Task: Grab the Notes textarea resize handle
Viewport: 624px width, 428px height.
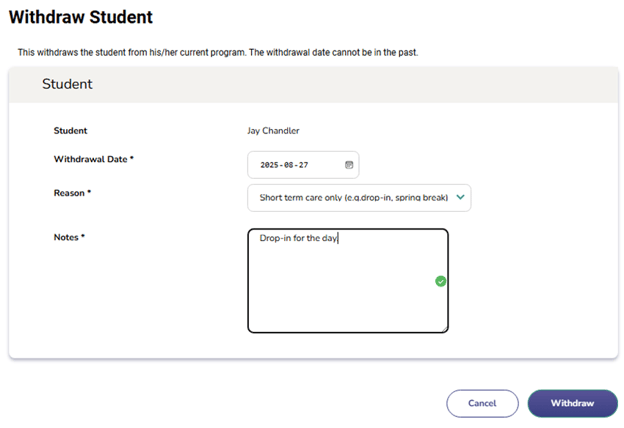Action: pos(444,328)
